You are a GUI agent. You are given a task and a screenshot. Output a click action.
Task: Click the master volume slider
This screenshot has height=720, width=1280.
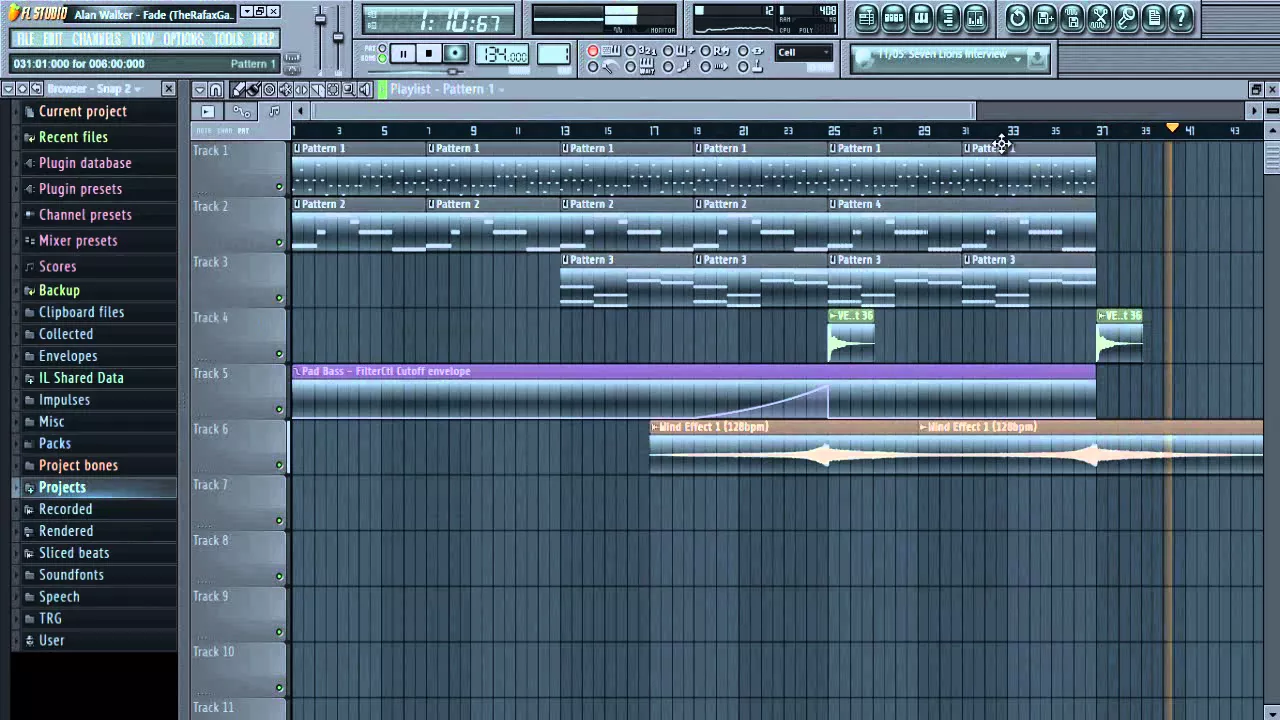click(x=321, y=22)
